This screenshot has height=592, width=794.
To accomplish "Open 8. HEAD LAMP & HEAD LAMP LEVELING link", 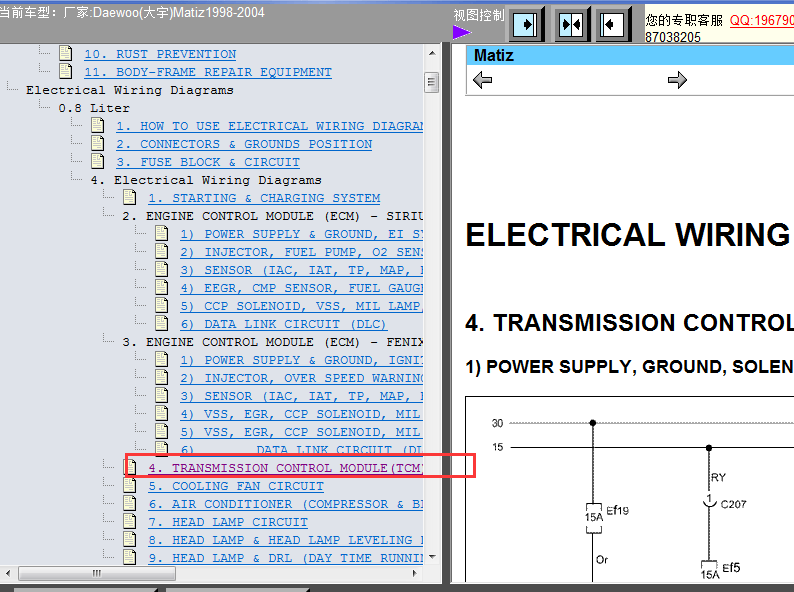I will pyautogui.click(x=286, y=540).
